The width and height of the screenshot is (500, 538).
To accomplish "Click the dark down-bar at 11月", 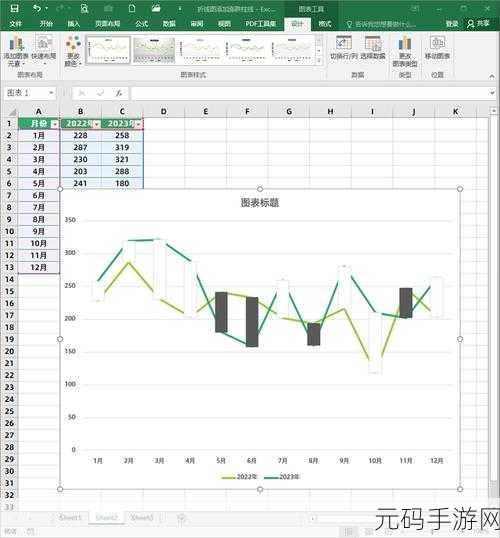I will [406, 303].
